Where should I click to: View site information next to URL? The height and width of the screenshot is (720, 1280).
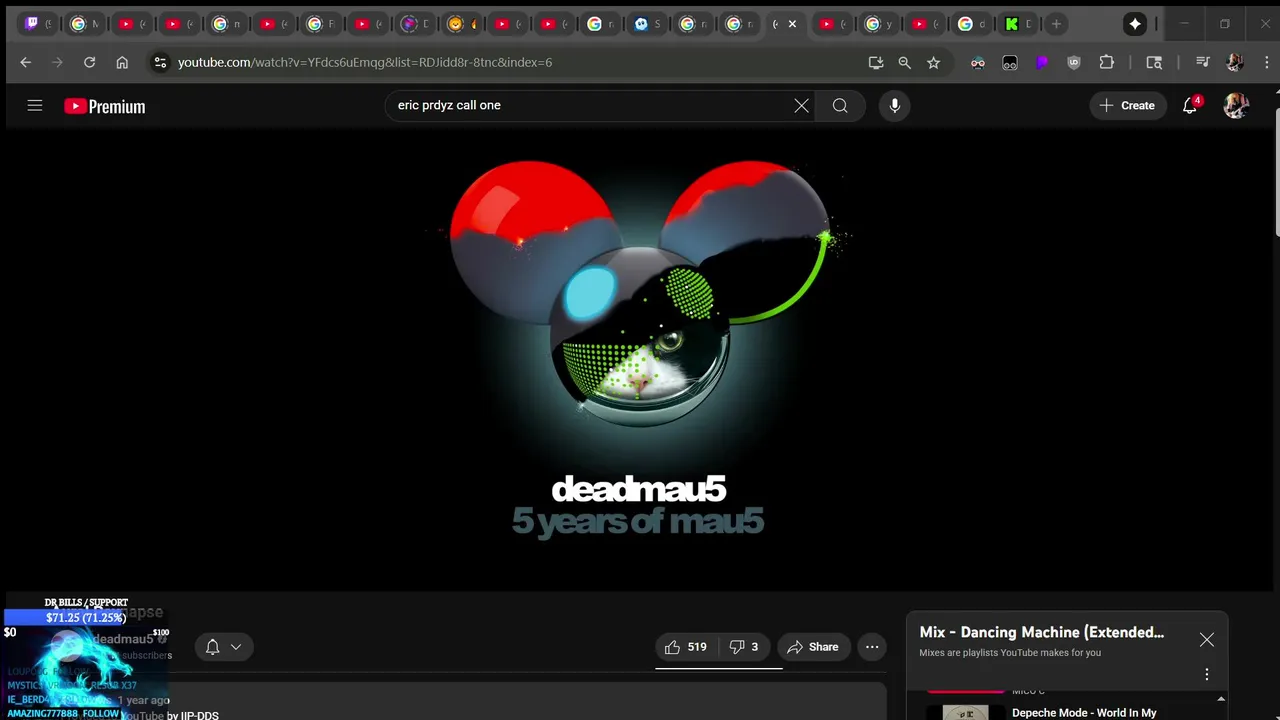point(159,62)
